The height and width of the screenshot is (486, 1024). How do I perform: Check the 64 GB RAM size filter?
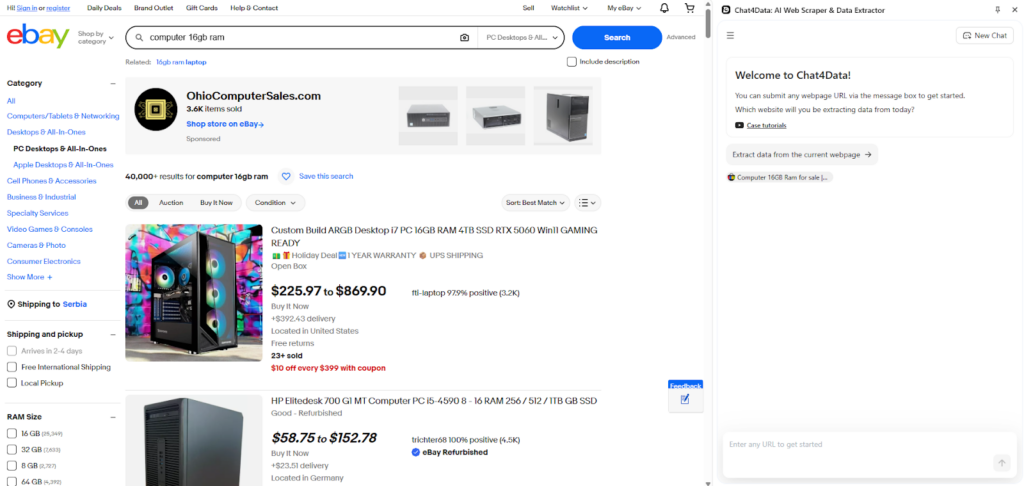coord(12,481)
